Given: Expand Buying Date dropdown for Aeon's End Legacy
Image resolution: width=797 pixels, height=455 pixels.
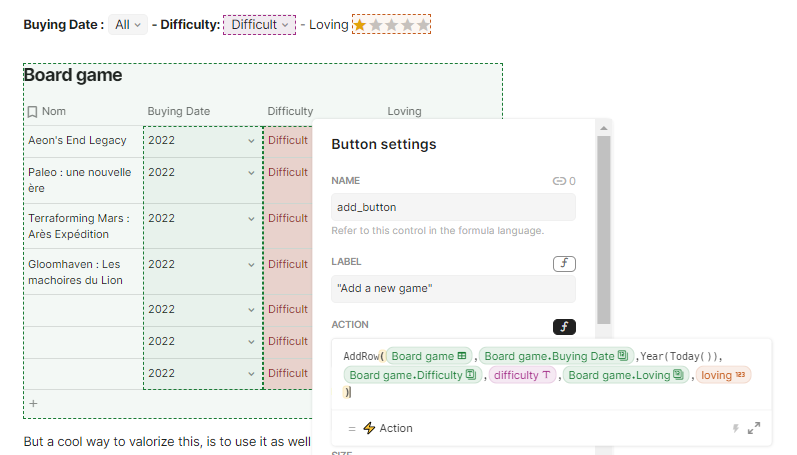Looking at the screenshot, I should pyautogui.click(x=251, y=141).
